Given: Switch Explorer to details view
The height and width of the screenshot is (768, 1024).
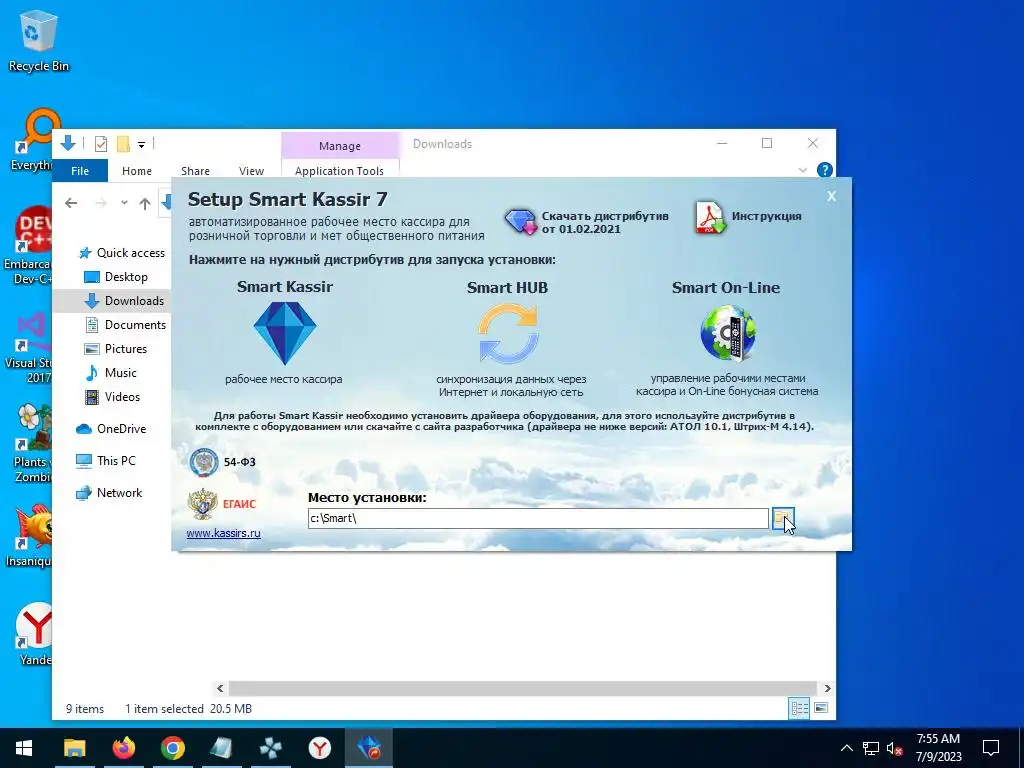Looking at the screenshot, I should (x=799, y=709).
